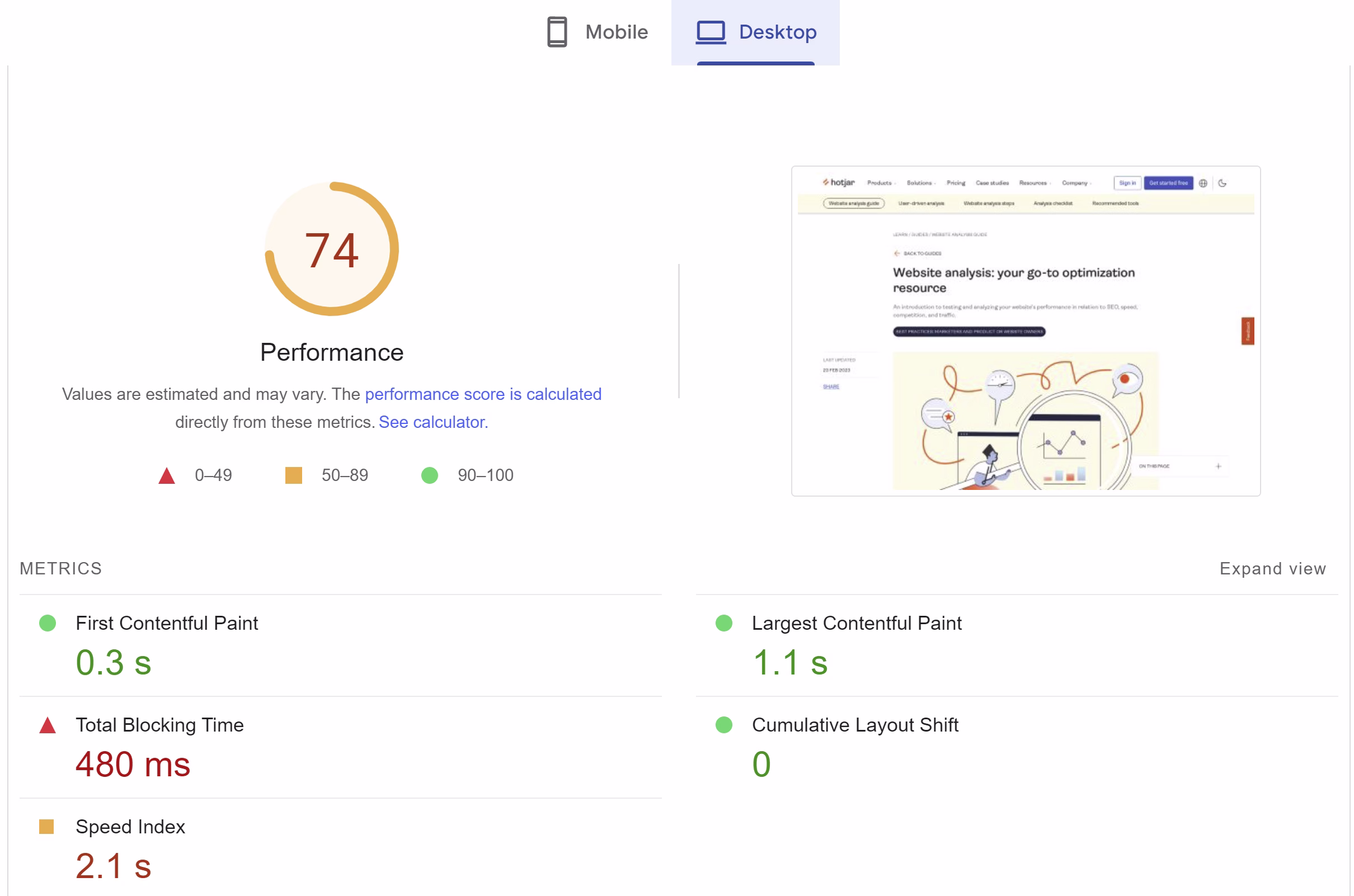Click the red triangle beside Total Blocking Time

tap(47, 726)
